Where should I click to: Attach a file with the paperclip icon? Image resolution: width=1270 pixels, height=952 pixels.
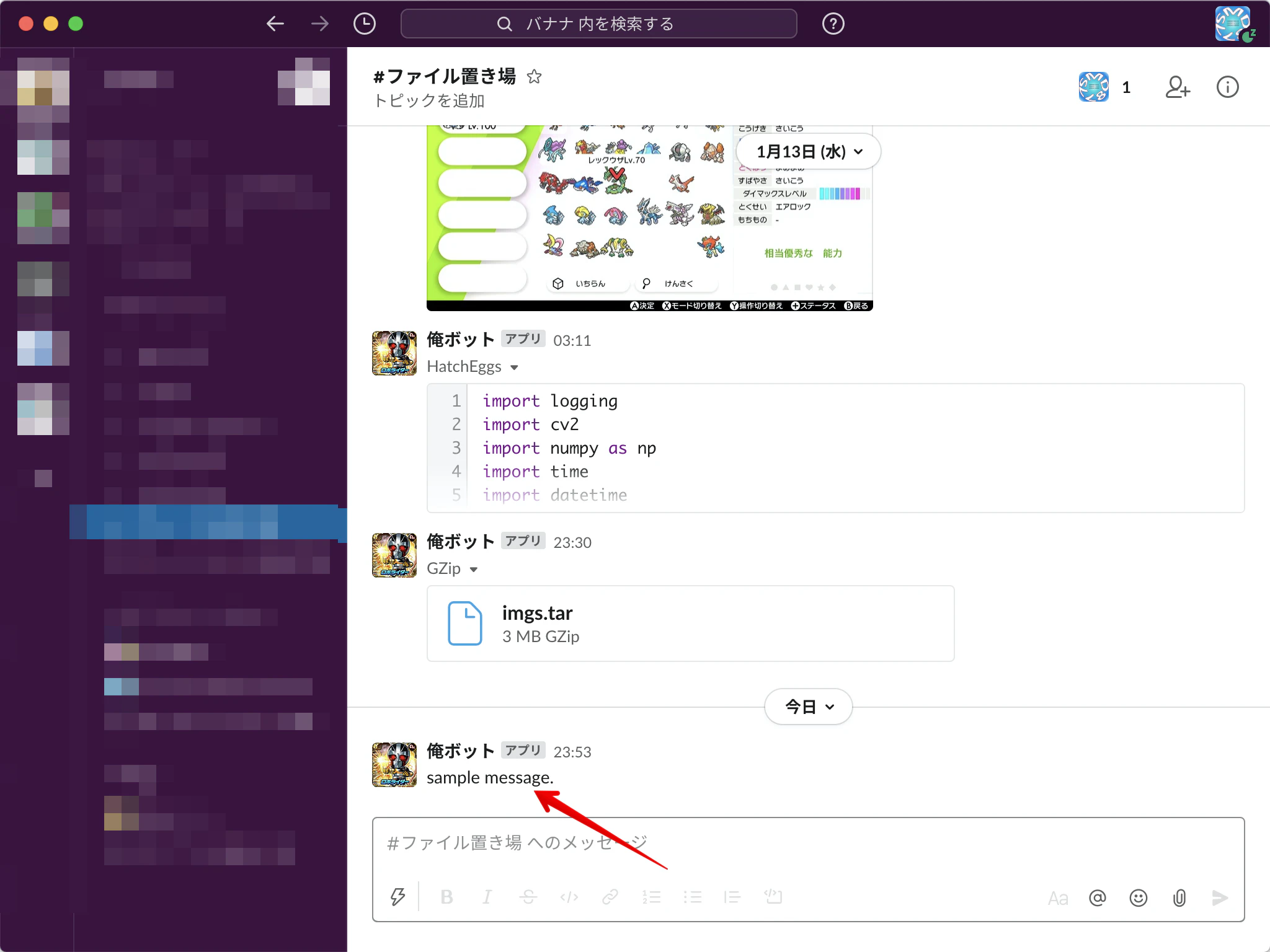1179,898
